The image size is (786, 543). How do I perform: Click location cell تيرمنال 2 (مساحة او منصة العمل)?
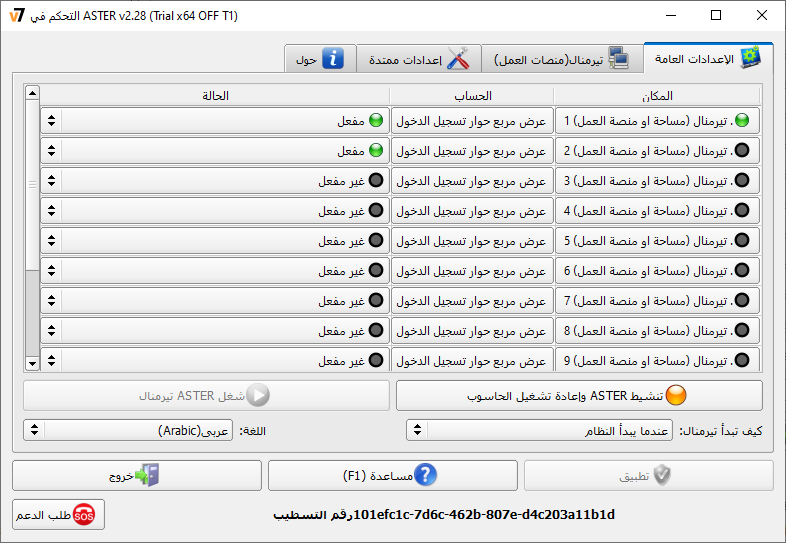tap(657, 150)
